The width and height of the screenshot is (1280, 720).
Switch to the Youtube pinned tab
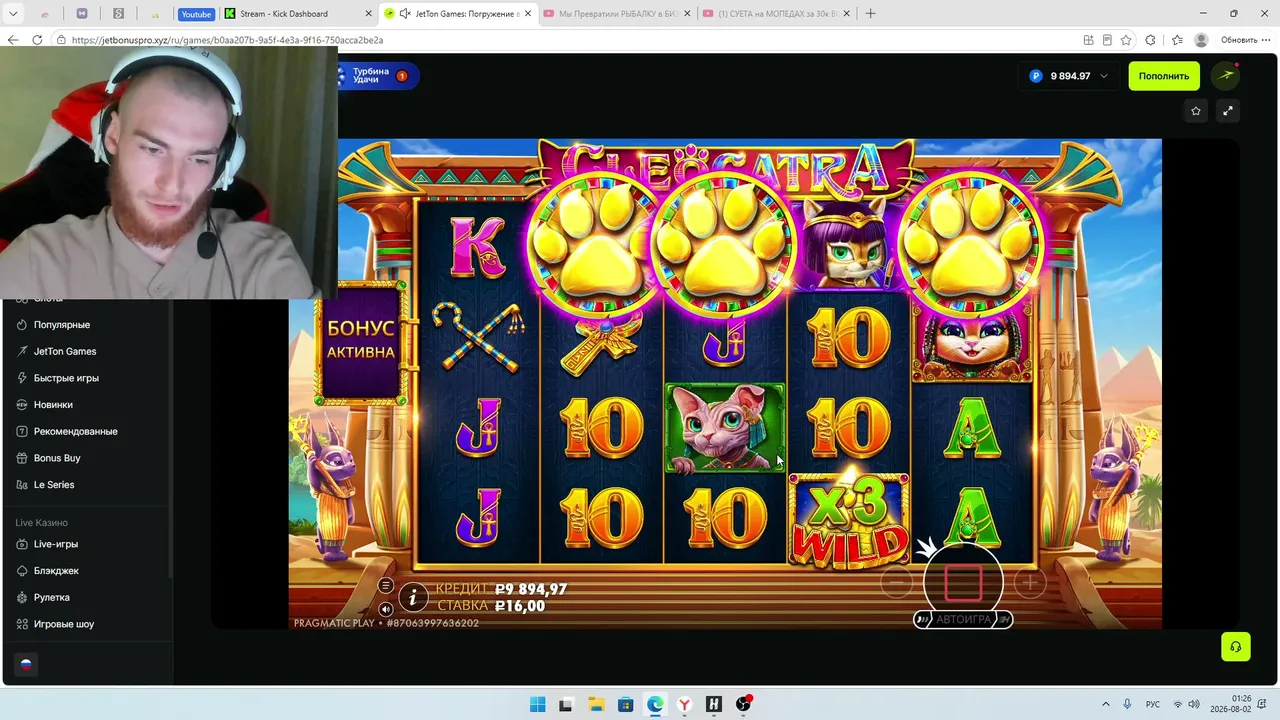(196, 14)
